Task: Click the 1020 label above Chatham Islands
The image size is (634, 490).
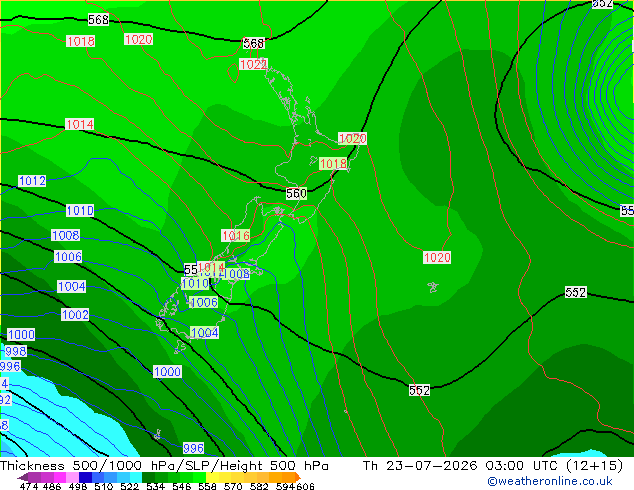Action: pos(437,258)
